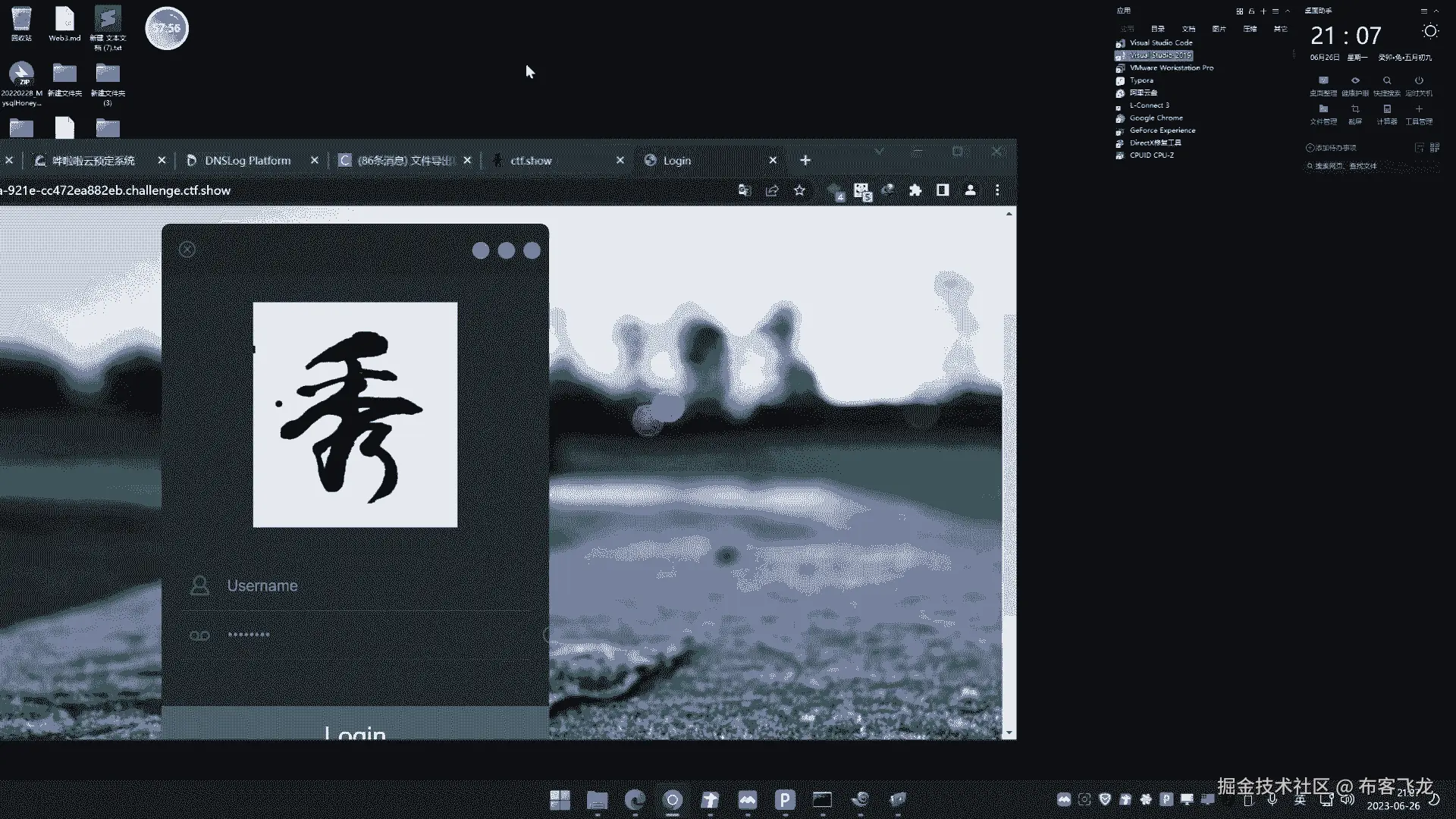The height and width of the screenshot is (819, 1456).
Task: Collapse the 应用 panel using its chevron
Action: click(1287, 11)
